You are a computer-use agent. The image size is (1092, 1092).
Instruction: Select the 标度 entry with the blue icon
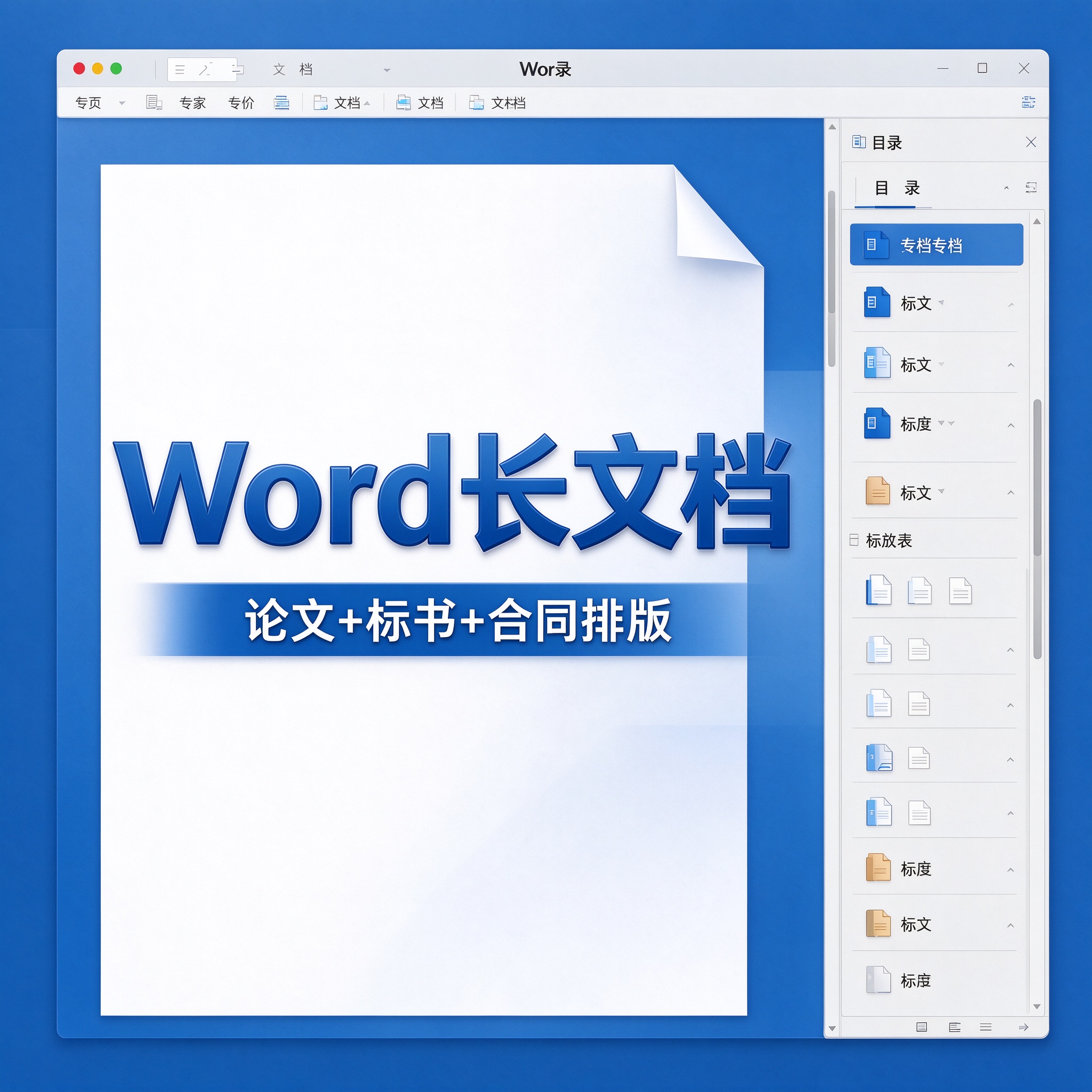pyautogui.click(x=935, y=424)
